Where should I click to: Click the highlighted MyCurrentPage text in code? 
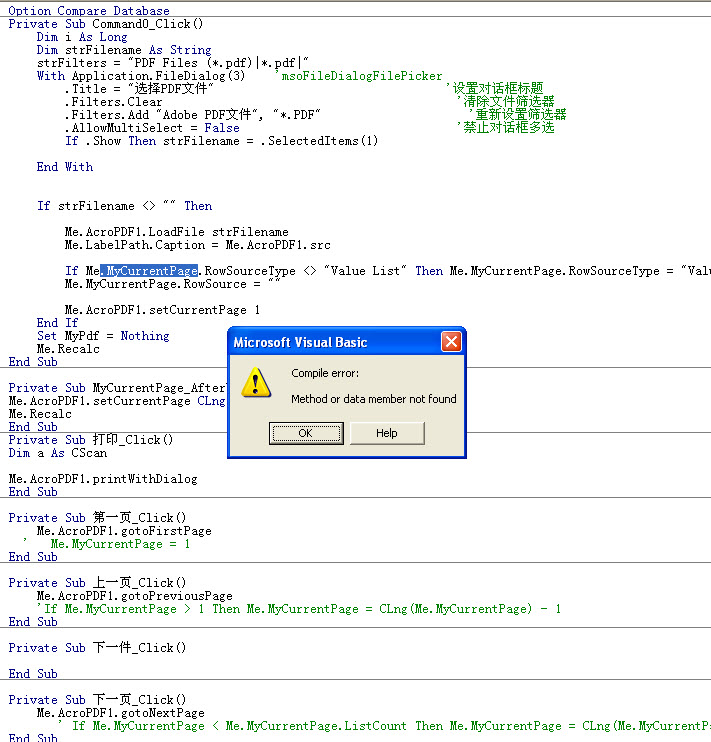coord(148,271)
